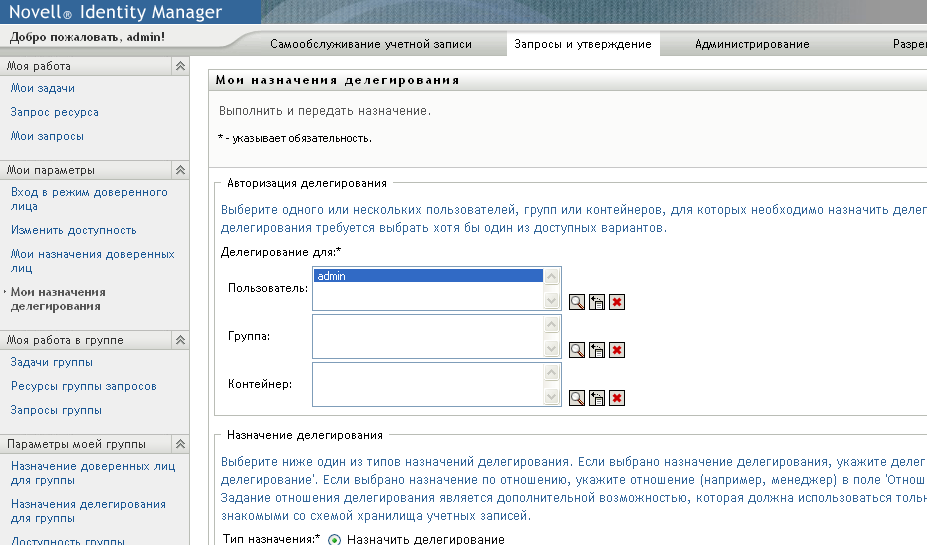The width and height of the screenshot is (927, 545).
Task: Clear Контейнер list using red X
Action: 617,398
